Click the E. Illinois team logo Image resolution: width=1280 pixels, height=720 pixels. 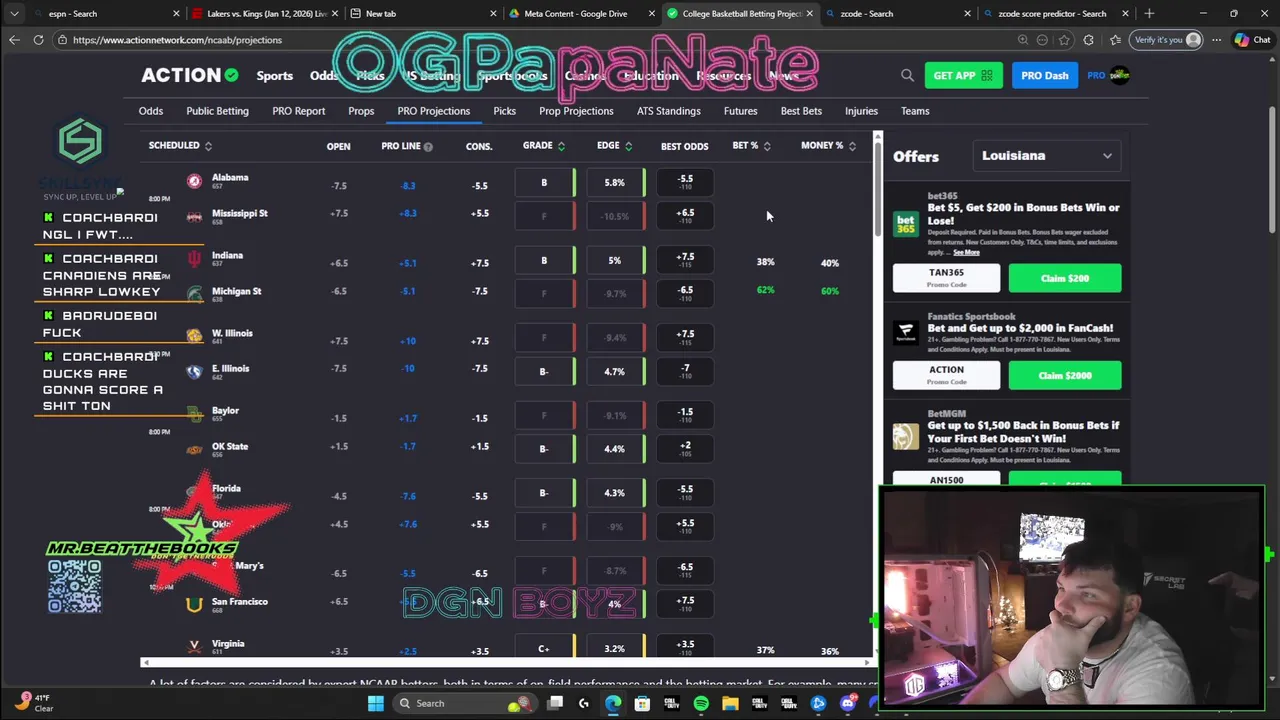(x=194, y=371)
